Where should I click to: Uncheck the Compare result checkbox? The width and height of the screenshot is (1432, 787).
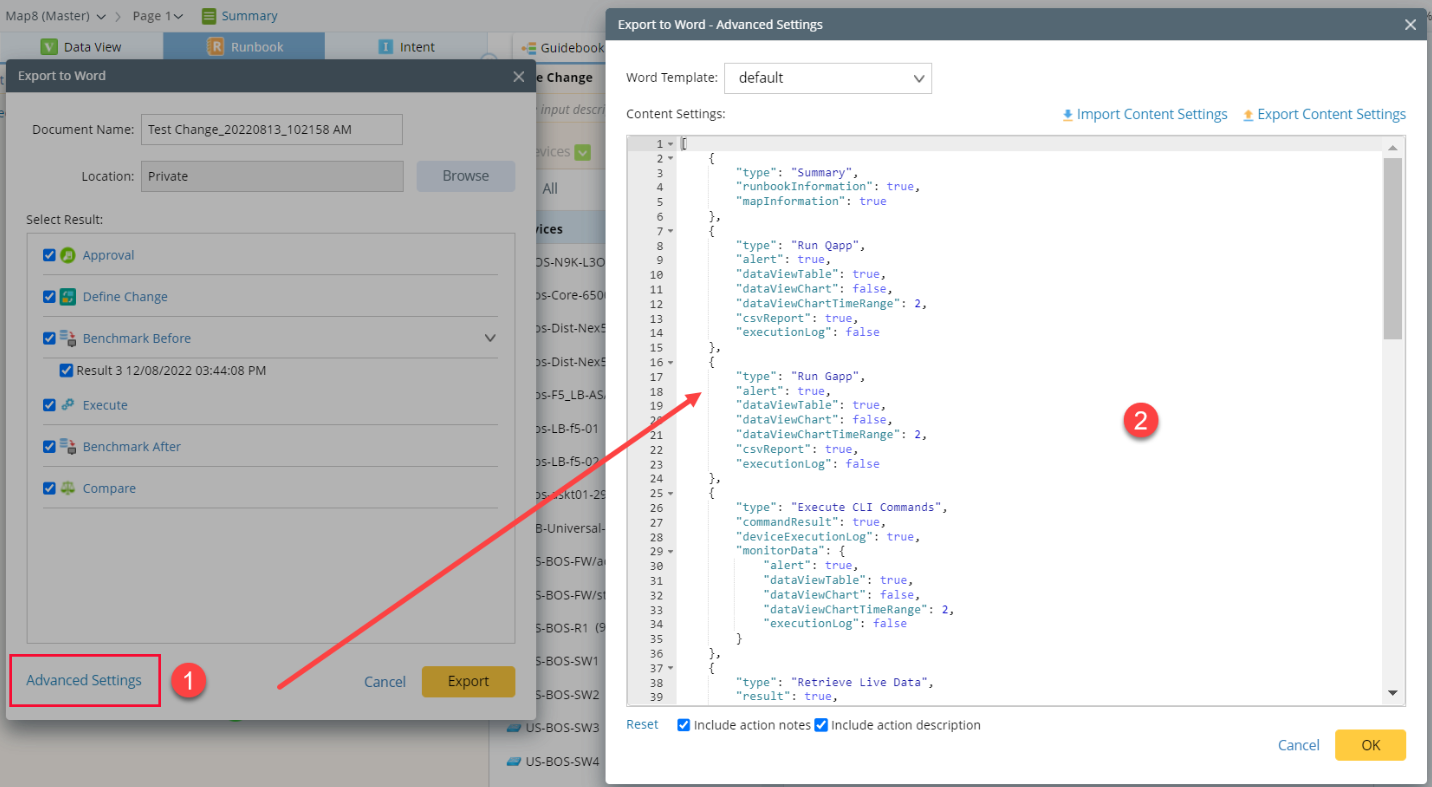(49, 488)
